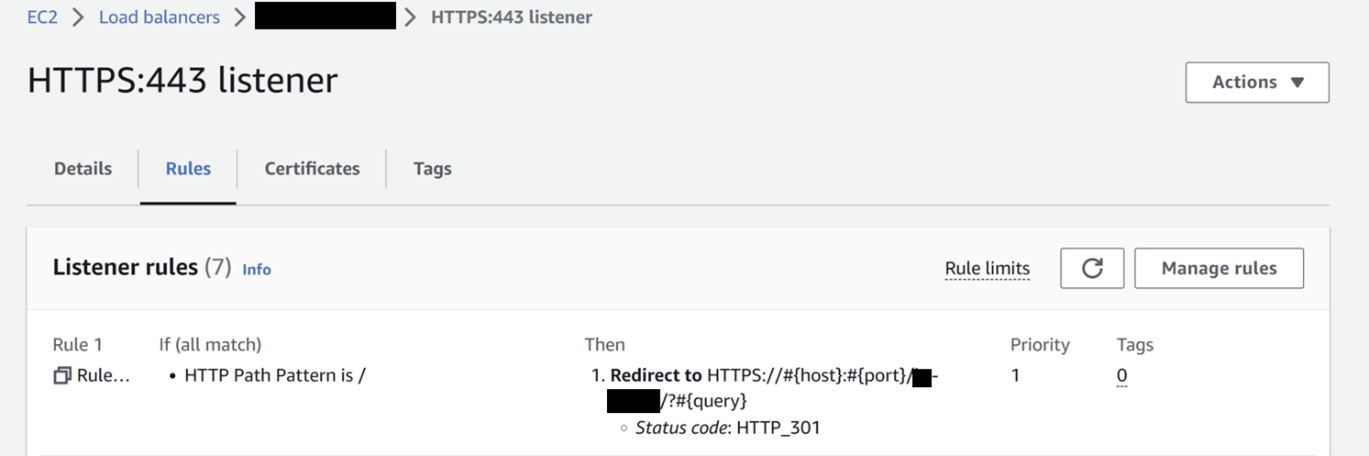The height and width of the screenshot is (456, 1369).
Task: Switch to the Details tab
Action: pyautogui.click(x=83, y=168)
